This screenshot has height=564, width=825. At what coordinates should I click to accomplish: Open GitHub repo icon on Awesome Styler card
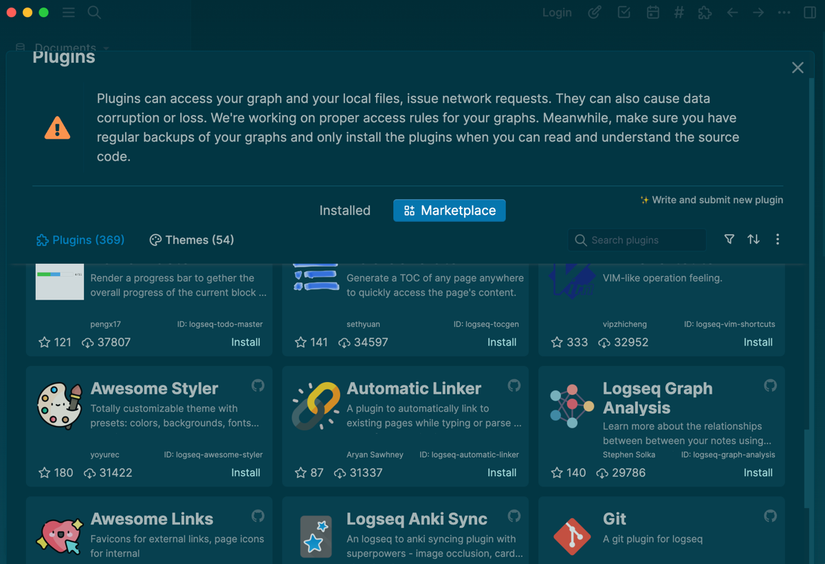click(x=258, y=386)
